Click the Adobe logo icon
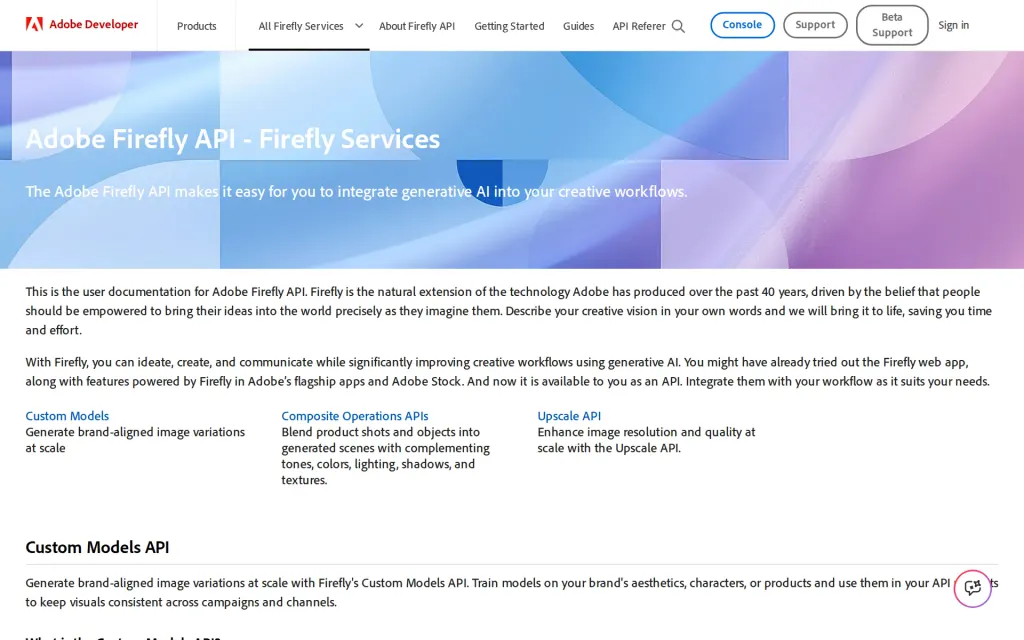The width and height of the screenshot is (1024, 640). (x=34, y=25)
